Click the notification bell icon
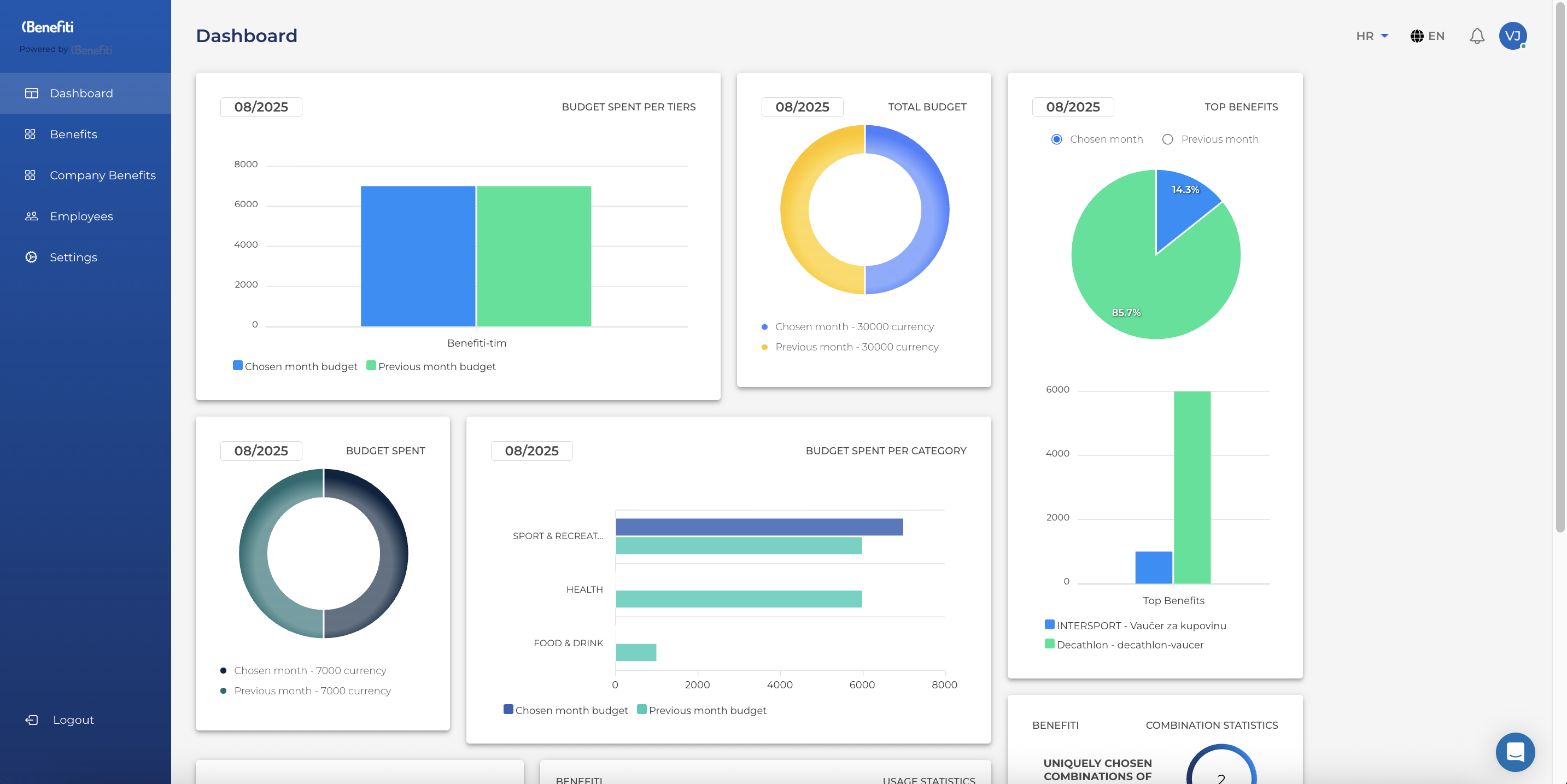1567x784 pixels. pos(1476,36)
